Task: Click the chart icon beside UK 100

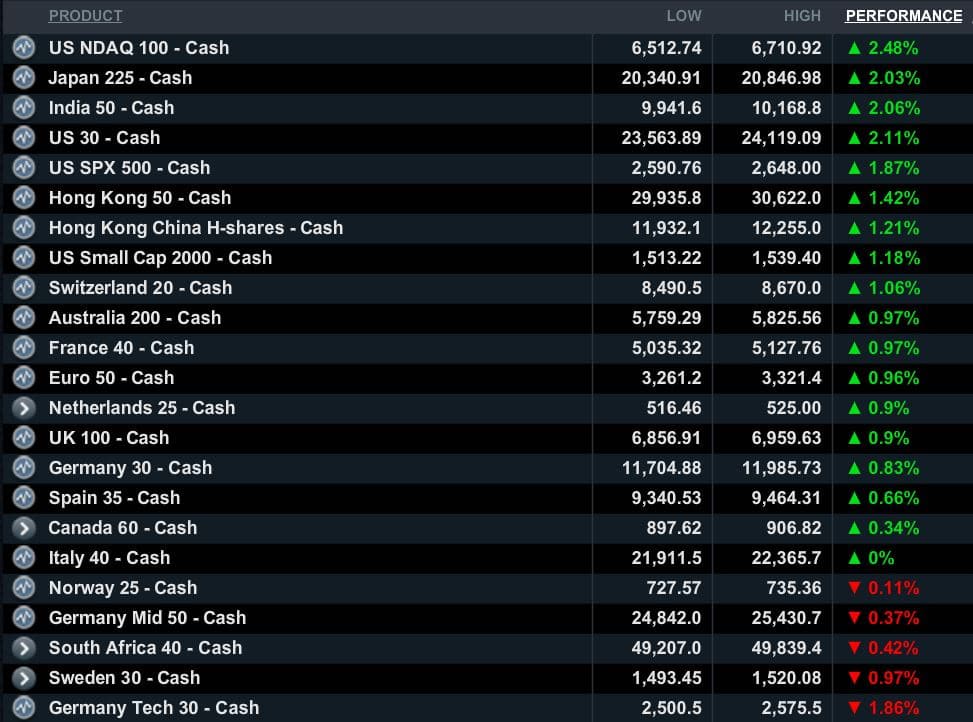Action: coord(24,438)
